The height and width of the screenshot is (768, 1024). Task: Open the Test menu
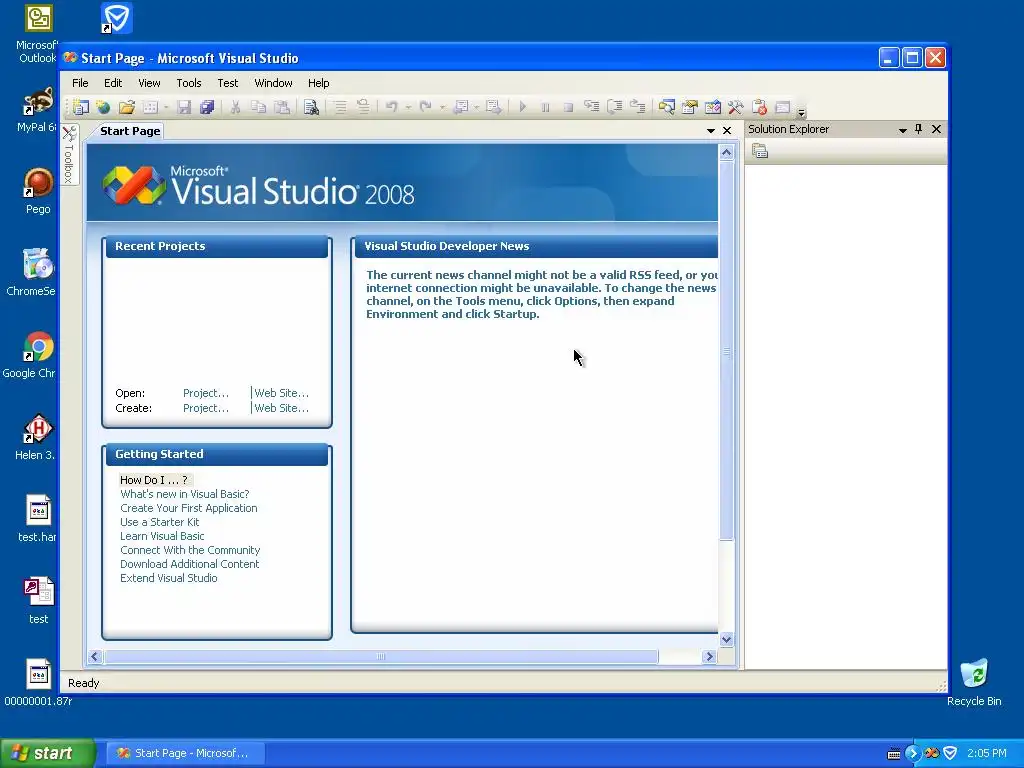click(x=227, y=83)
